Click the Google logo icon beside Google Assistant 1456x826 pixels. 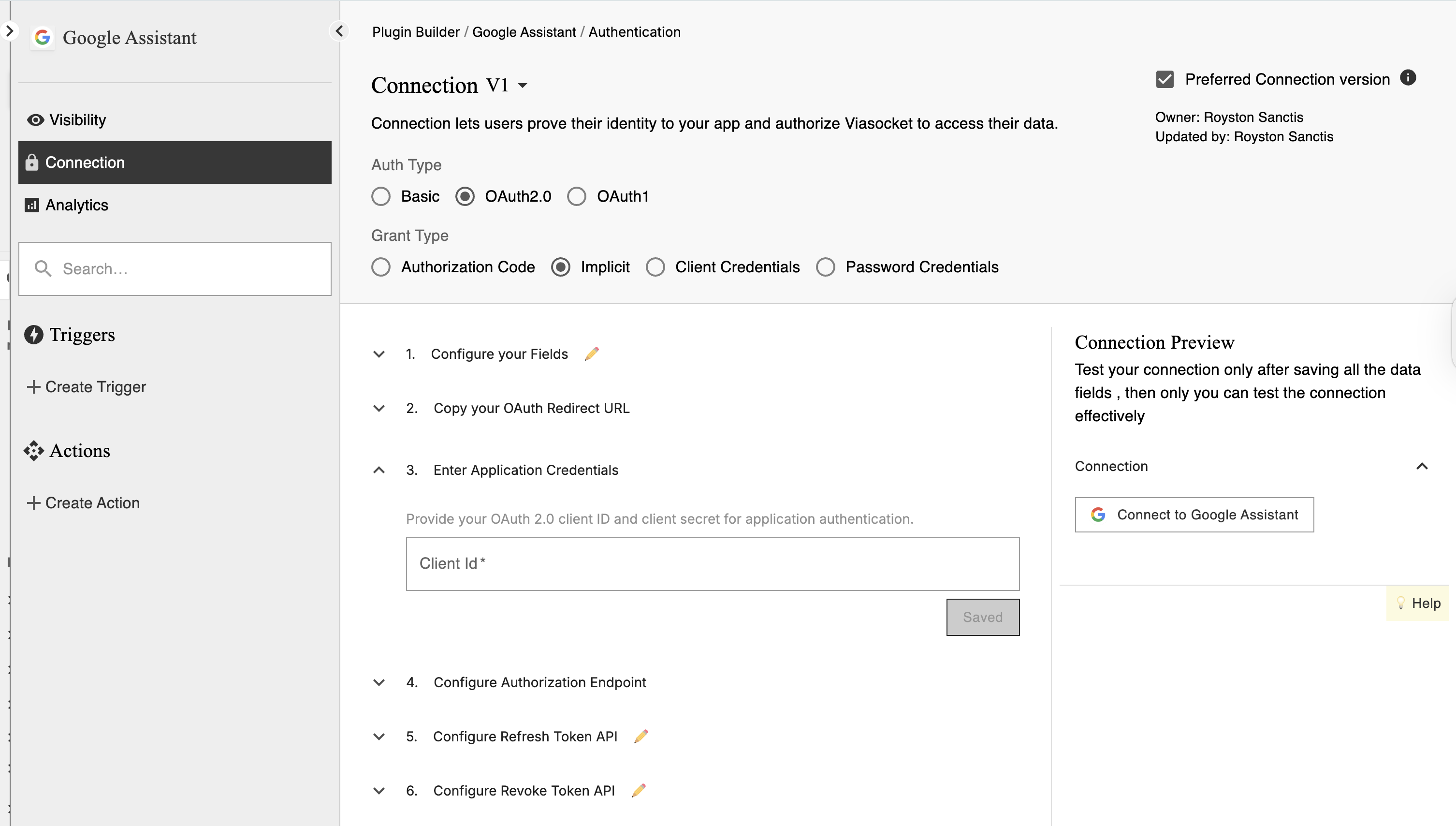(43, 37)
